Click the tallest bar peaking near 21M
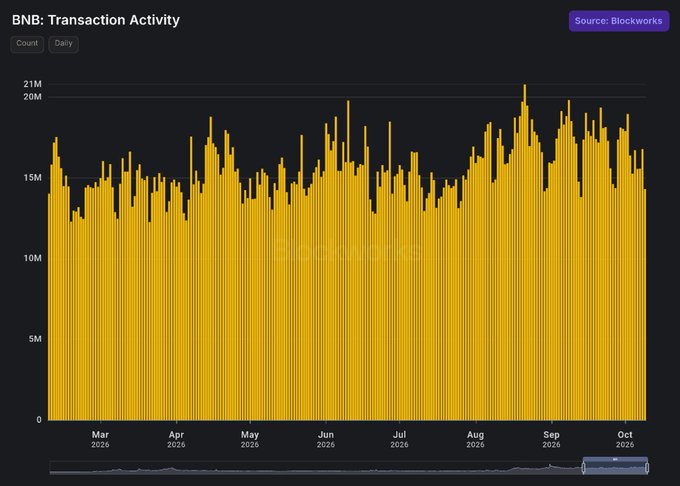The image size is (680, 486). click(525, 252)
